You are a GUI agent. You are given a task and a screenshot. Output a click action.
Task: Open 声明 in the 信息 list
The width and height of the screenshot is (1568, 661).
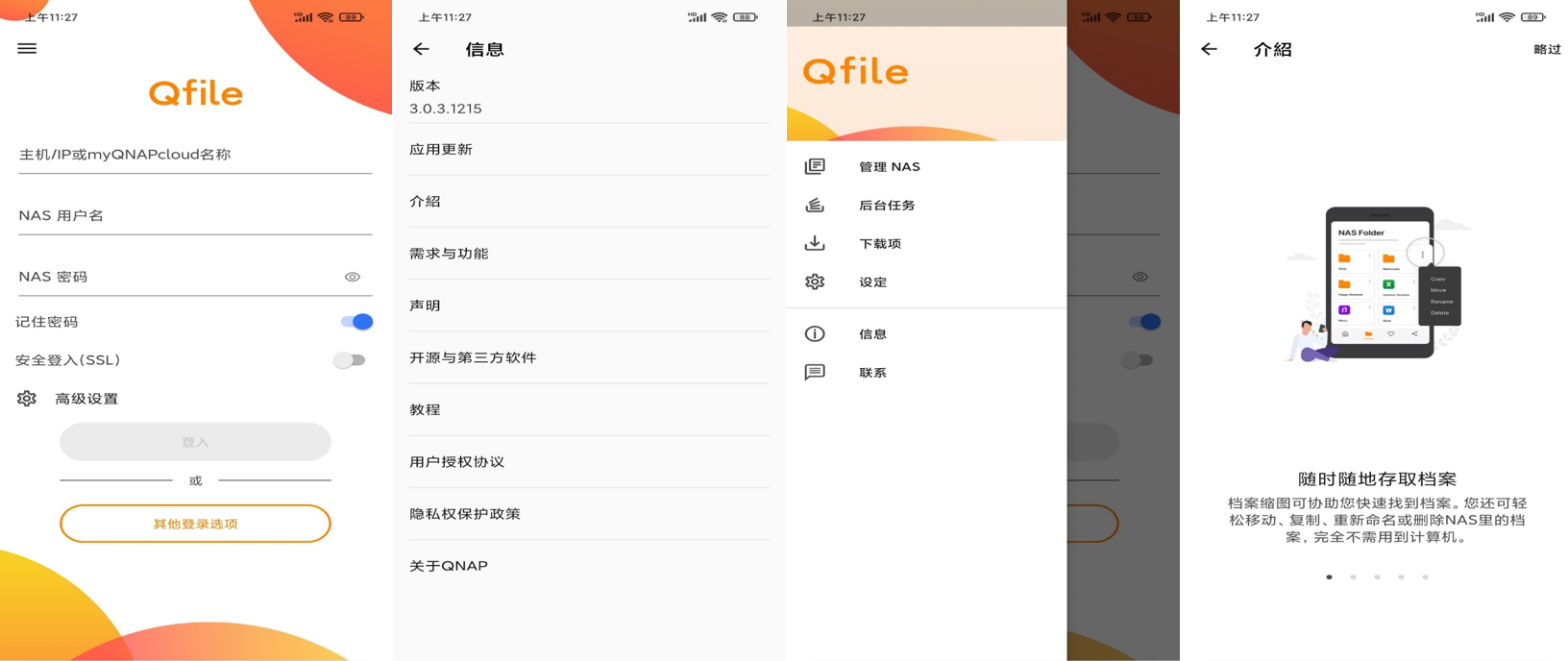pos(589,306)
